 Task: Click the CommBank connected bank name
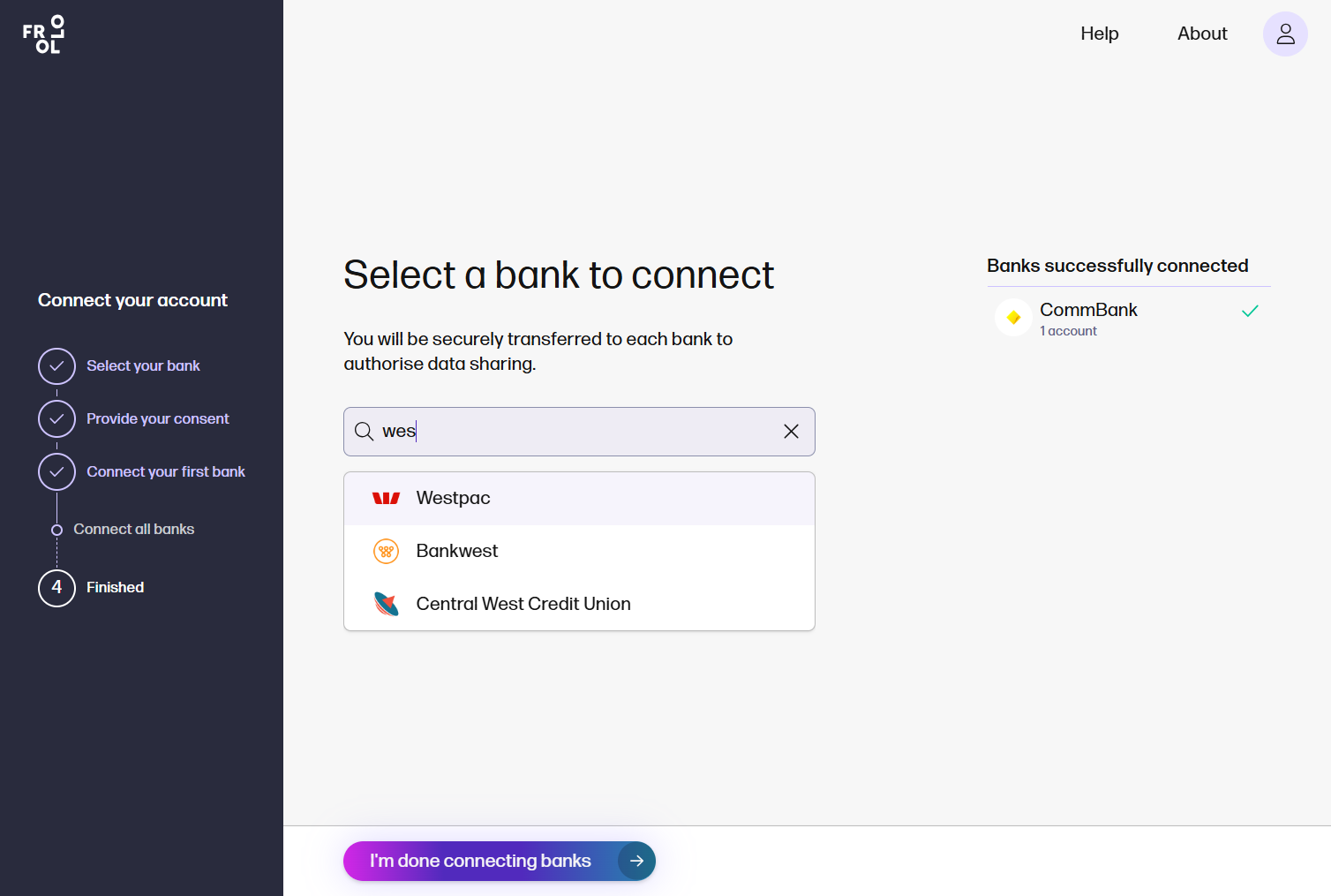[1088, 310]
